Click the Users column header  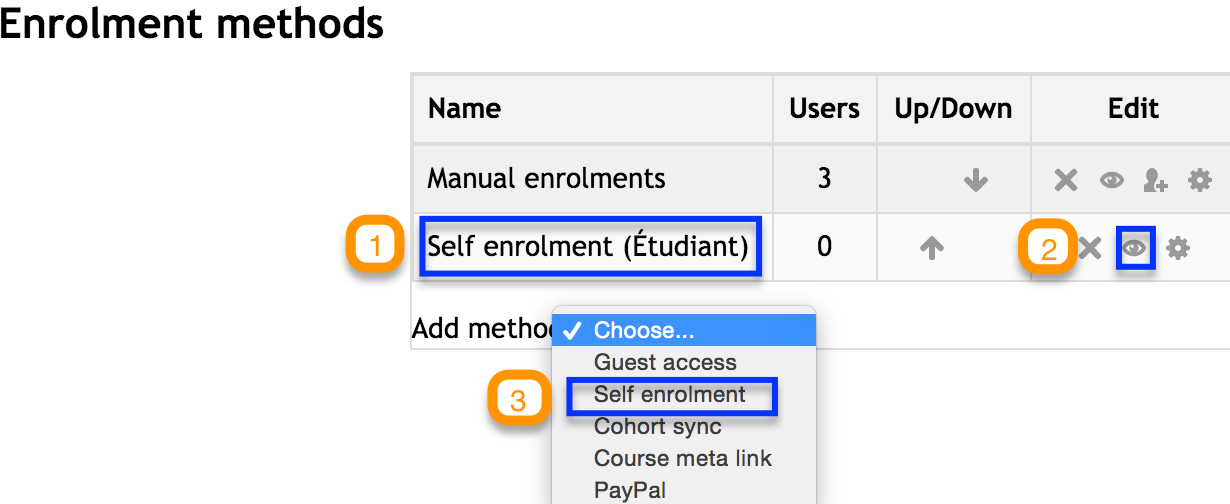pos(824,108)
